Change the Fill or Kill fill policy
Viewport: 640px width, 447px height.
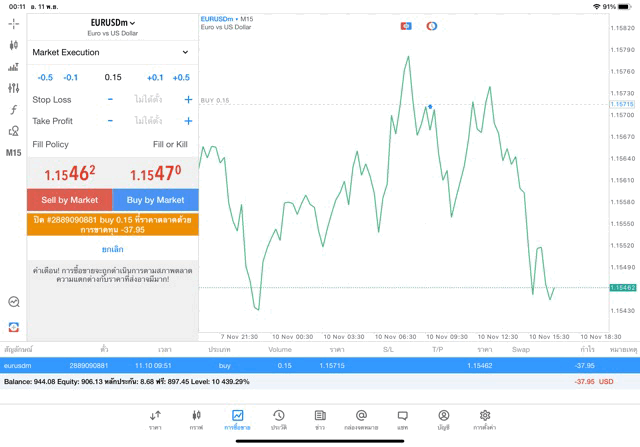pos(170,144)
